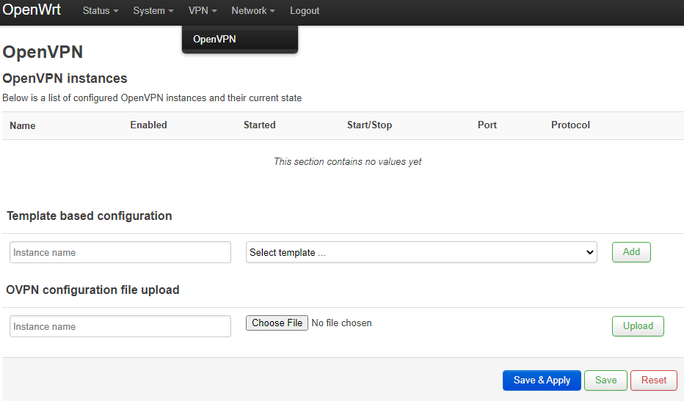Open the Status menu
684x401 pixels.
click(100, 11)
